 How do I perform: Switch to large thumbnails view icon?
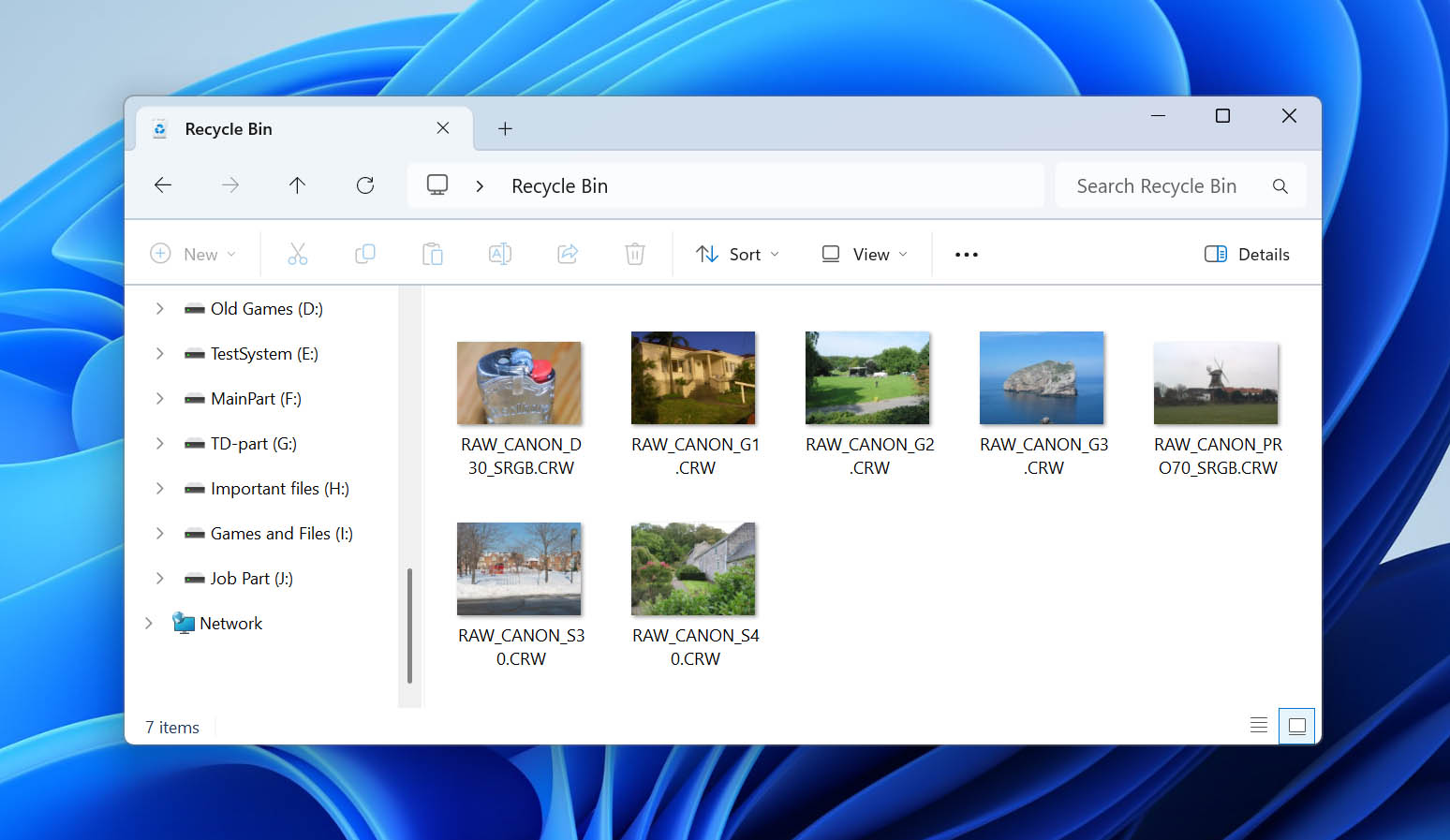[x=1297, y=726]
